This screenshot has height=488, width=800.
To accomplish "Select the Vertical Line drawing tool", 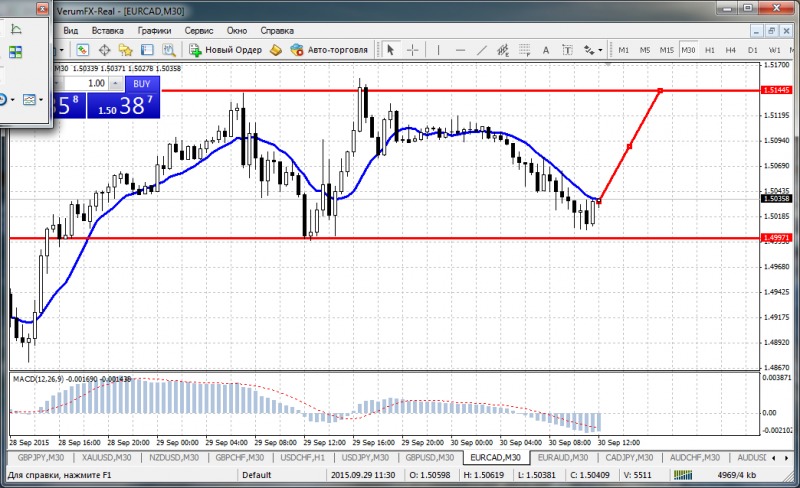I will pos(437,49).
